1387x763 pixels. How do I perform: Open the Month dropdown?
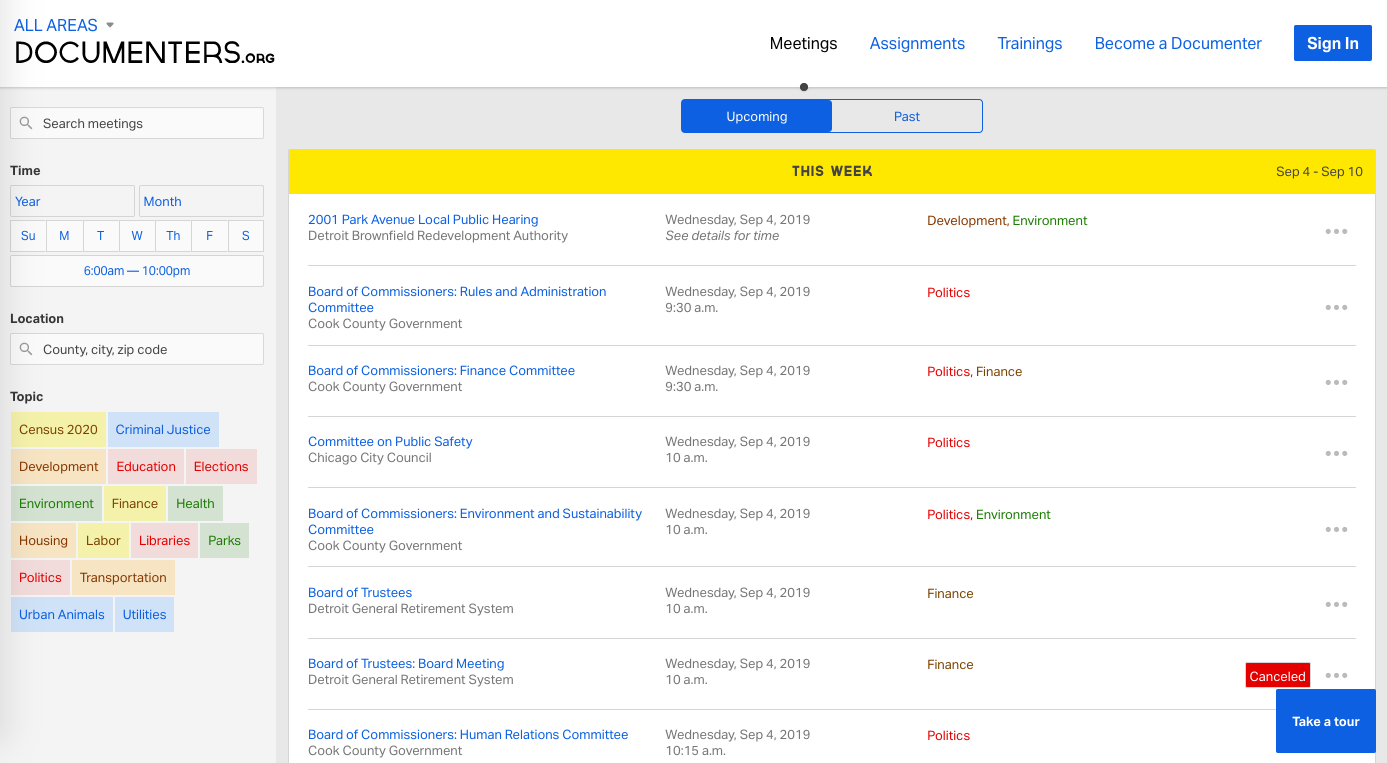201,201
